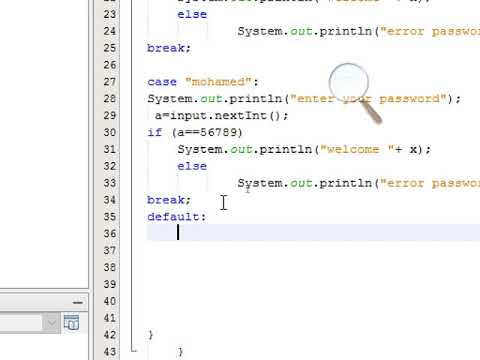Image resolution: width=480 pixels, height=360 pixels.
Task: Click the break; statement on line 25
Action: 169,48
